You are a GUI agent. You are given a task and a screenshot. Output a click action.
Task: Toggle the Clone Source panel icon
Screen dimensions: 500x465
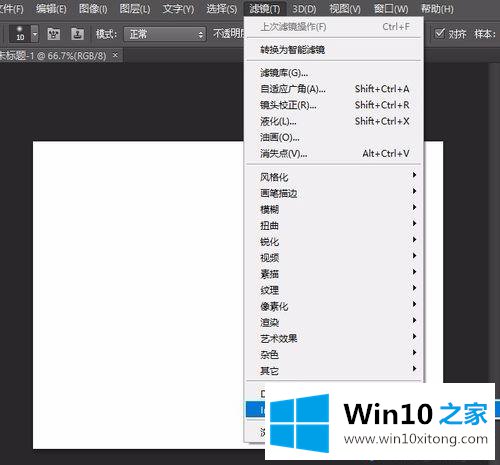click(x=77, y=34)
